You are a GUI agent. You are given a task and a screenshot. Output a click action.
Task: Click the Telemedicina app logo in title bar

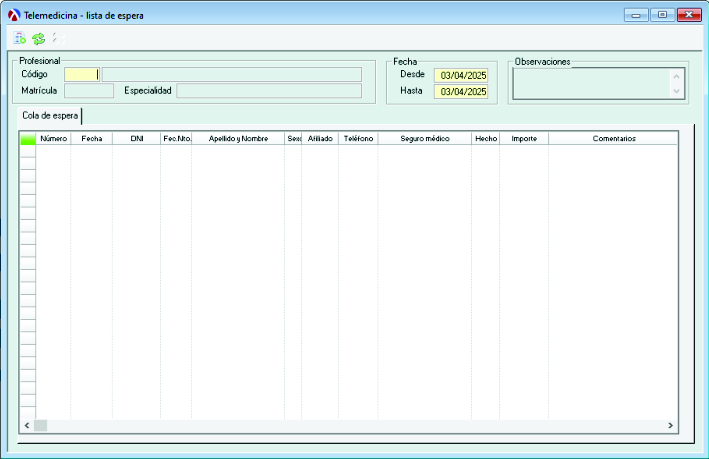pyautogui.click(x=14, y=15)
